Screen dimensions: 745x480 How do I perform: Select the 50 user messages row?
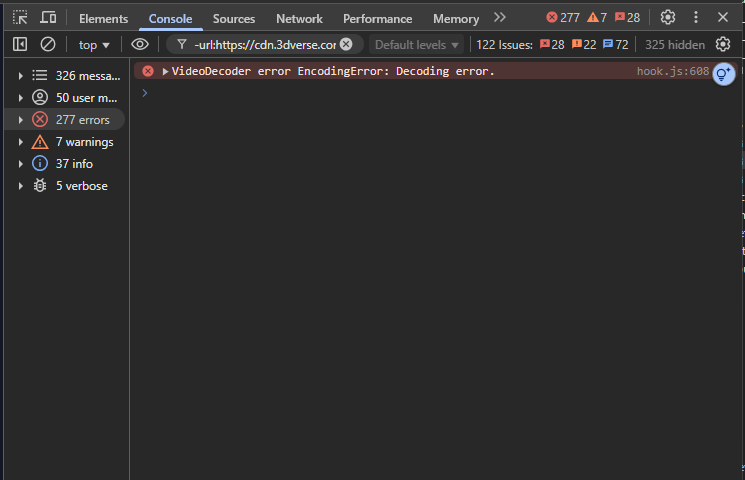[x=64, y=97]
